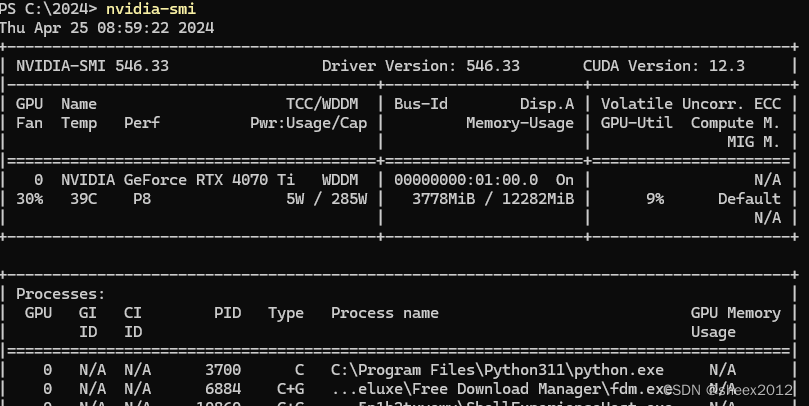This screenshot has height=406, width=809.
Task: Click the CUDA Version: 12.3 text
Action: click(x=663, y=66)
